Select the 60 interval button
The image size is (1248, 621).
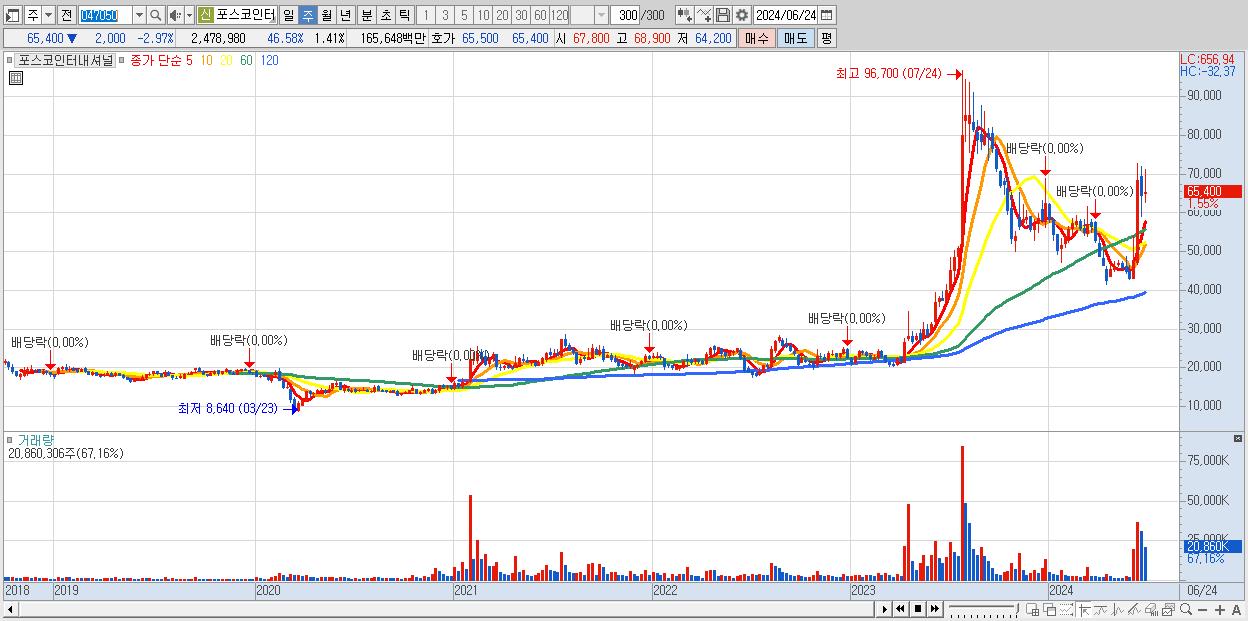(540, 15)
